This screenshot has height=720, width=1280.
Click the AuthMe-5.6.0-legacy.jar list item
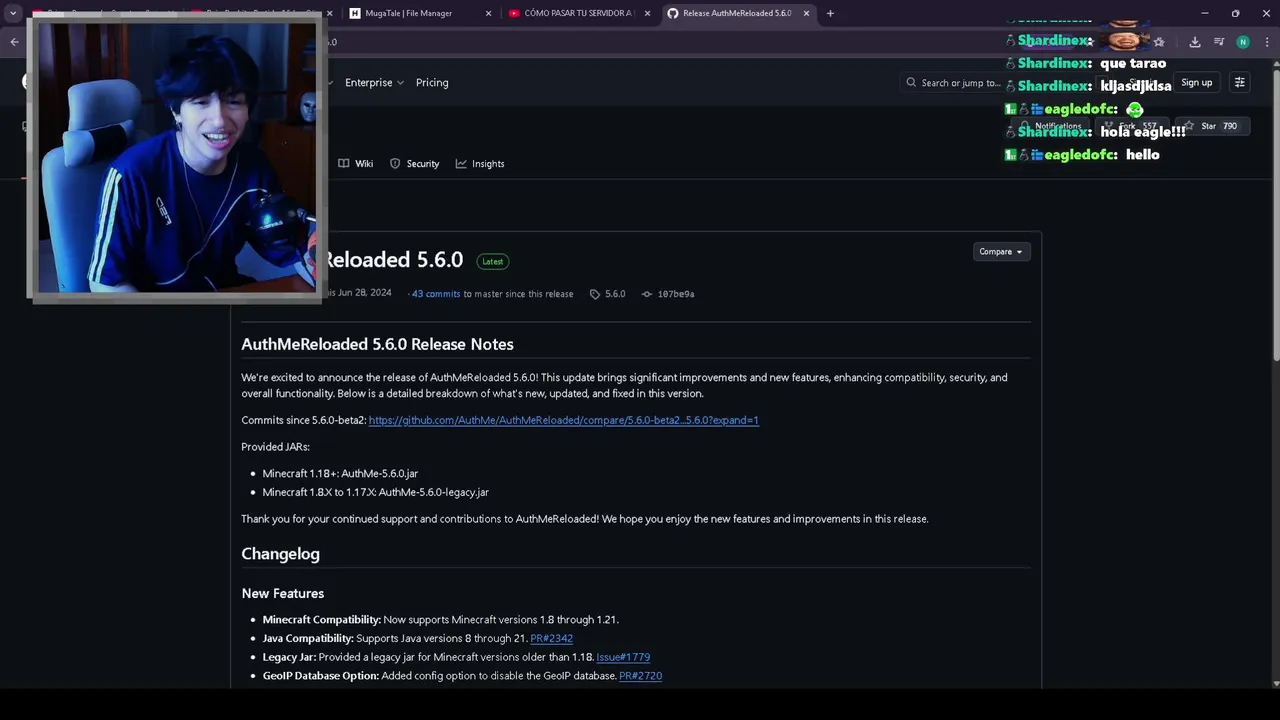pos(376,492)
